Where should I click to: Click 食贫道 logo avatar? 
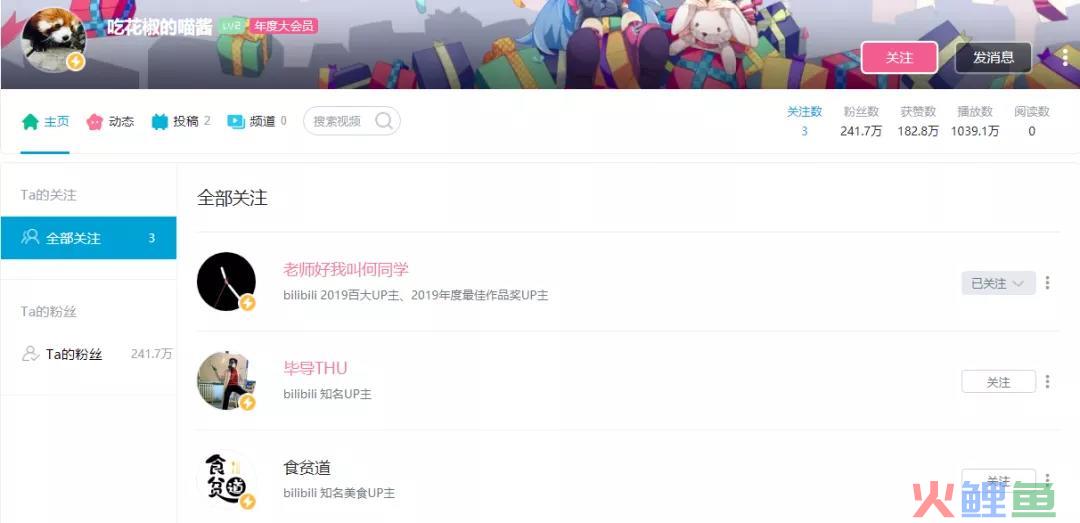[226, 479]
